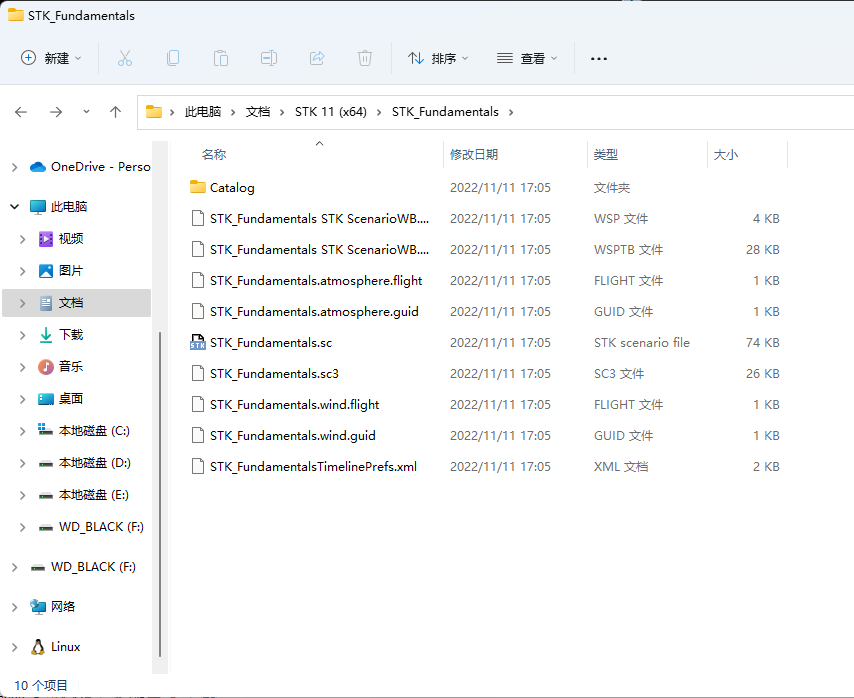Open the Catalog folder

[232, 187]
